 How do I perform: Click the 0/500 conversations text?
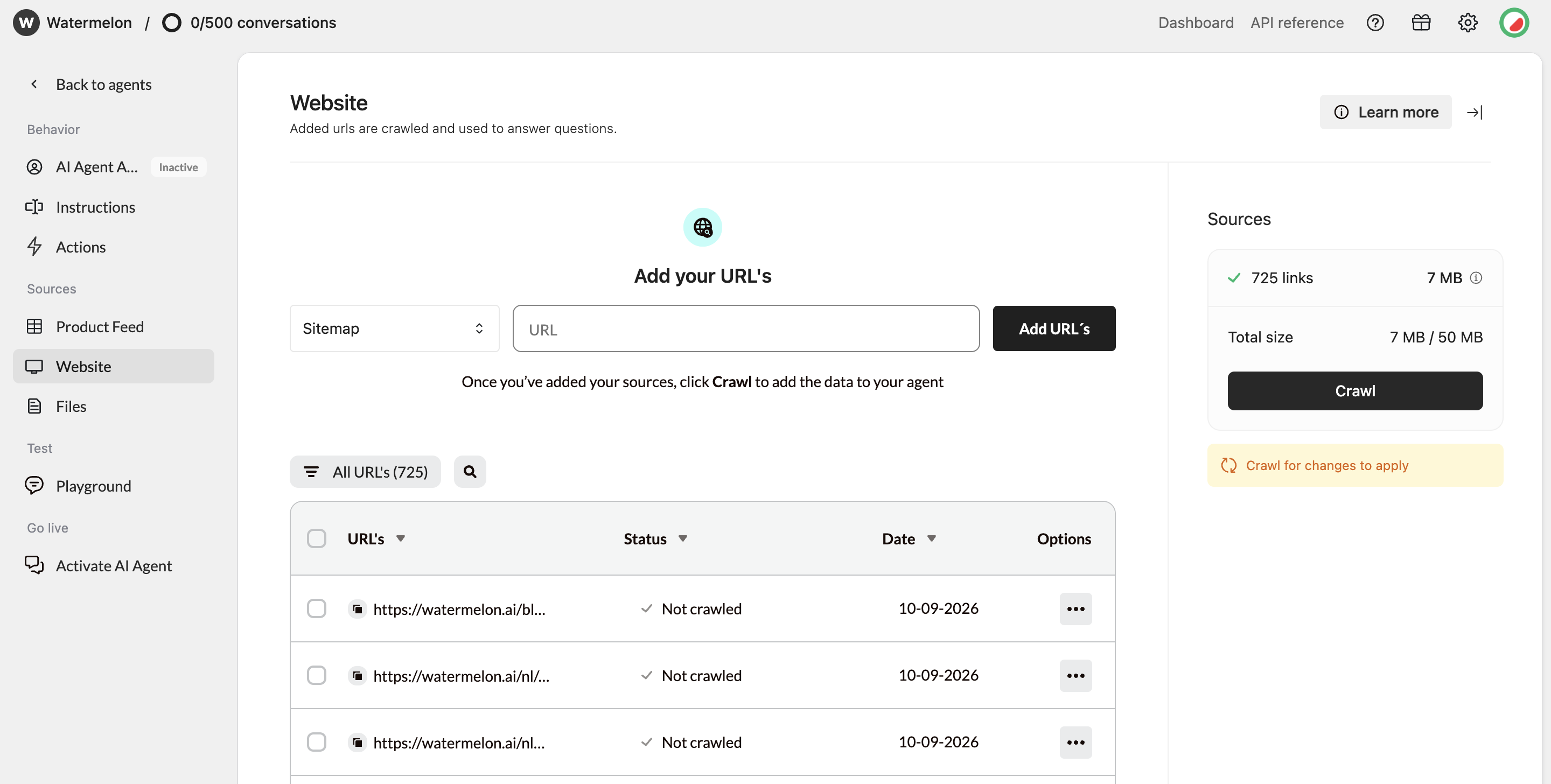(263, 23)
